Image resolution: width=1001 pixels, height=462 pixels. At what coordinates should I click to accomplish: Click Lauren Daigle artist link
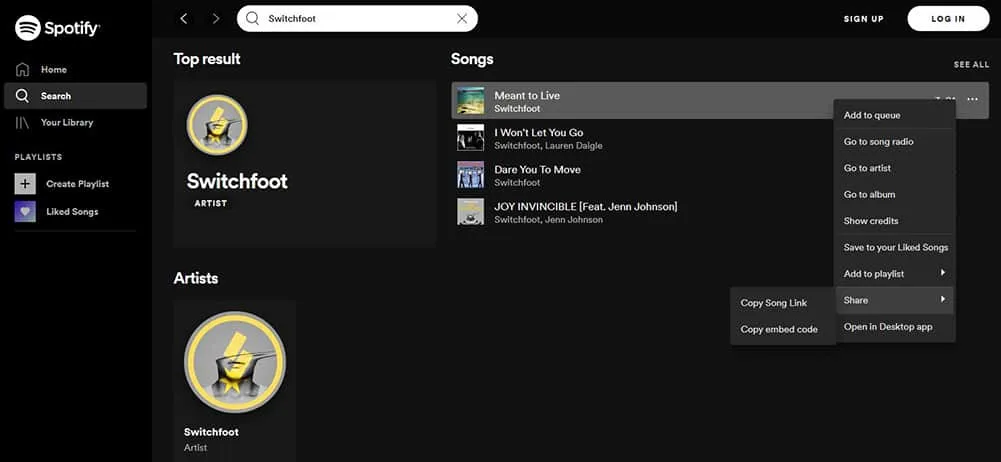[574, 145]
